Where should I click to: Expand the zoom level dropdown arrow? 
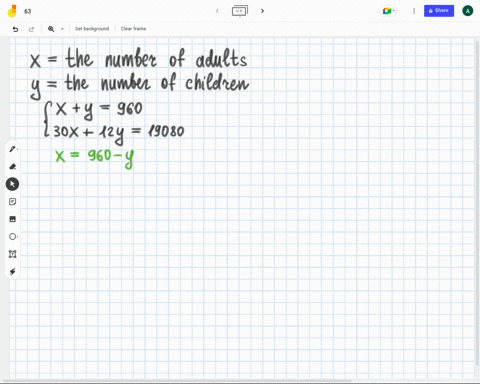click(62, 29)
